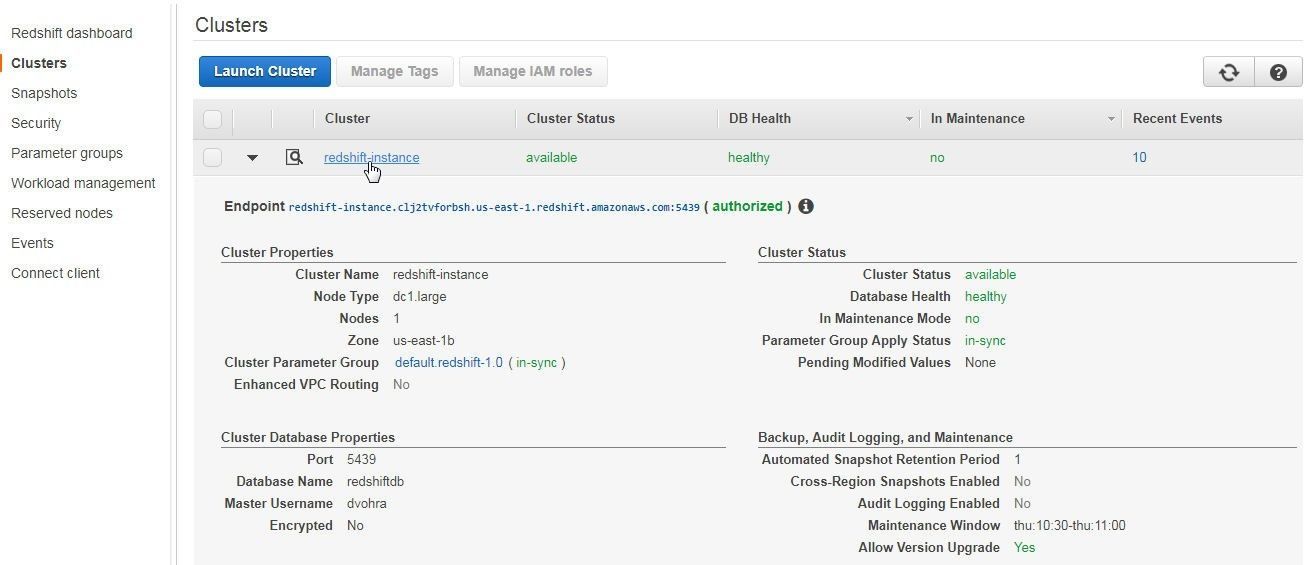Tick the select-all checkbox in table header

click(212, 119)
